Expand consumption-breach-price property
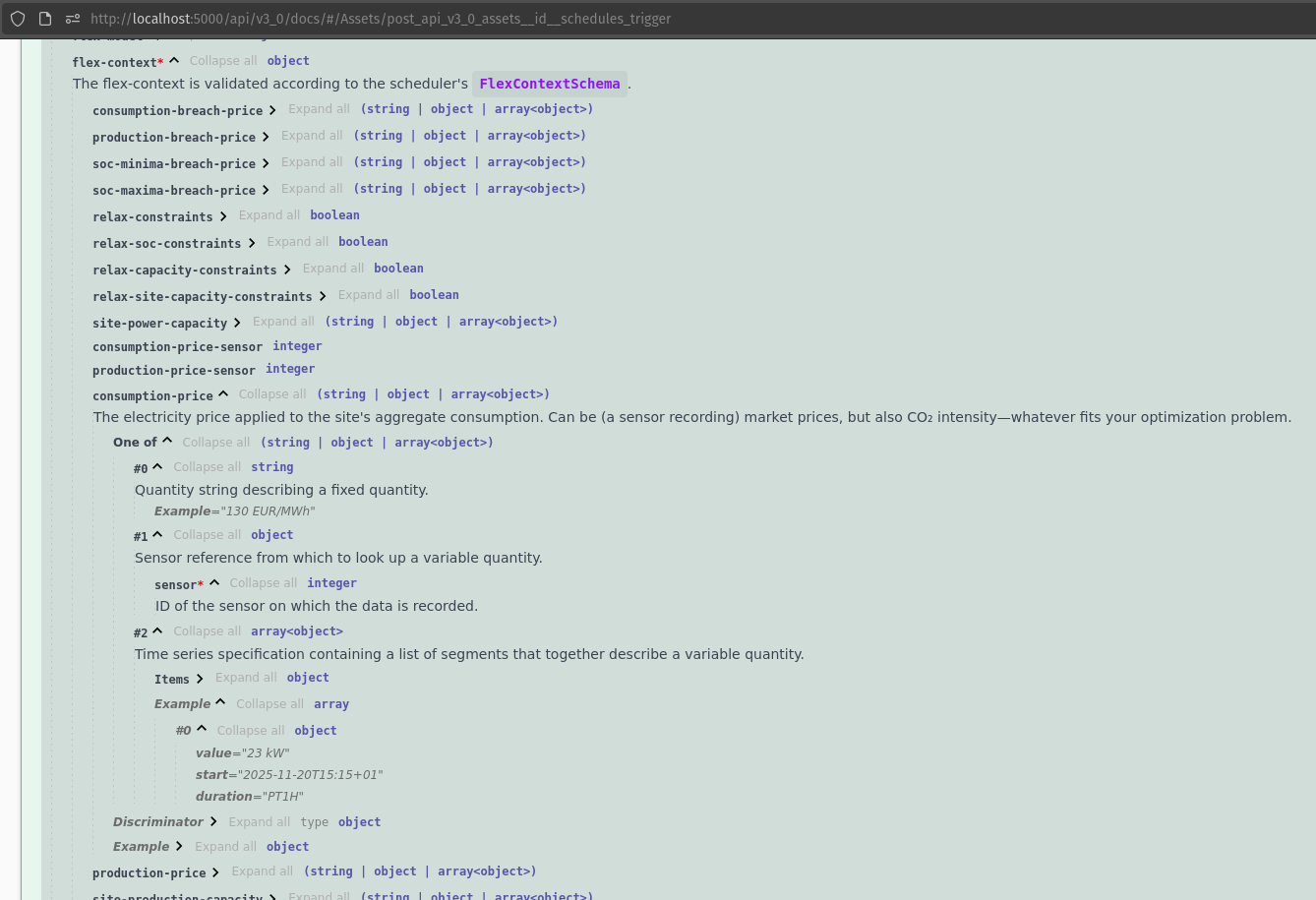The image size is (1316, 900). pyautogui.click(x=272, y=110)
